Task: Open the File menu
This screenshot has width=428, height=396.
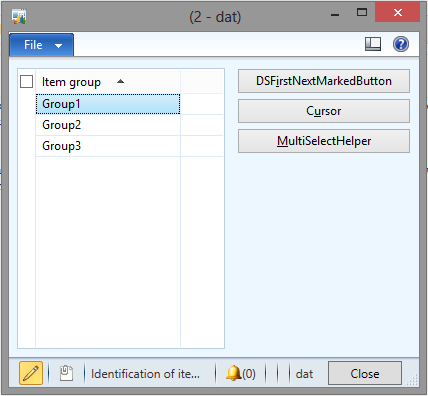Action: click(42, 45)
